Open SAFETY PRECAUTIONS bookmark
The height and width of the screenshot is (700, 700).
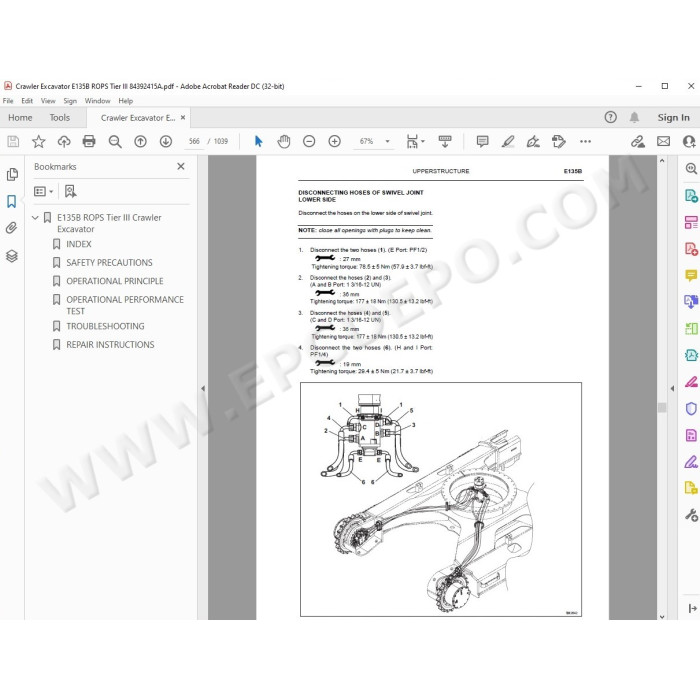pyautogui.click(x=109, y=262)
